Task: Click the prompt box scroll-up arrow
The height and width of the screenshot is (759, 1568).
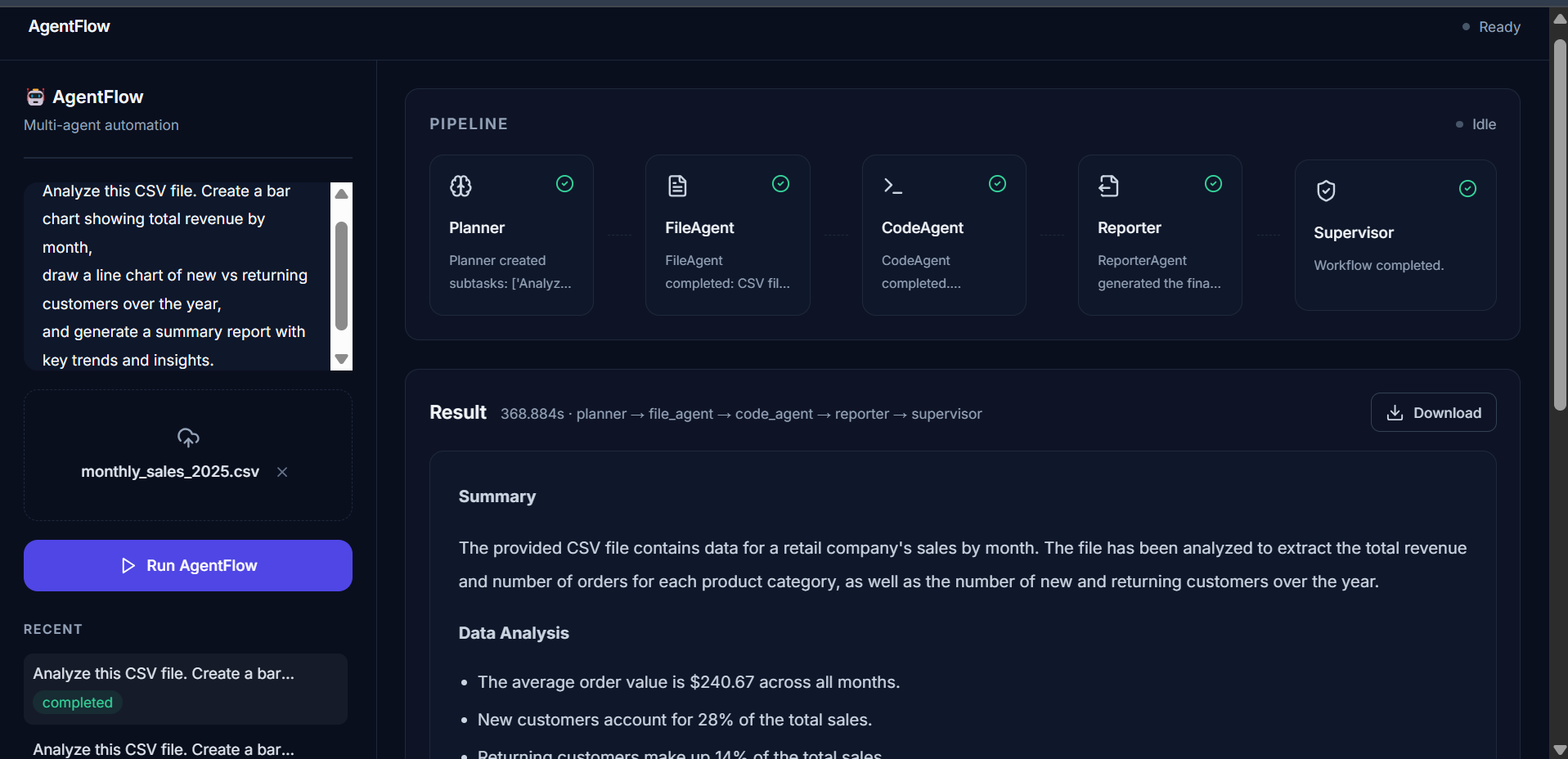Action: pyautogui.click(x=342, y=194)
